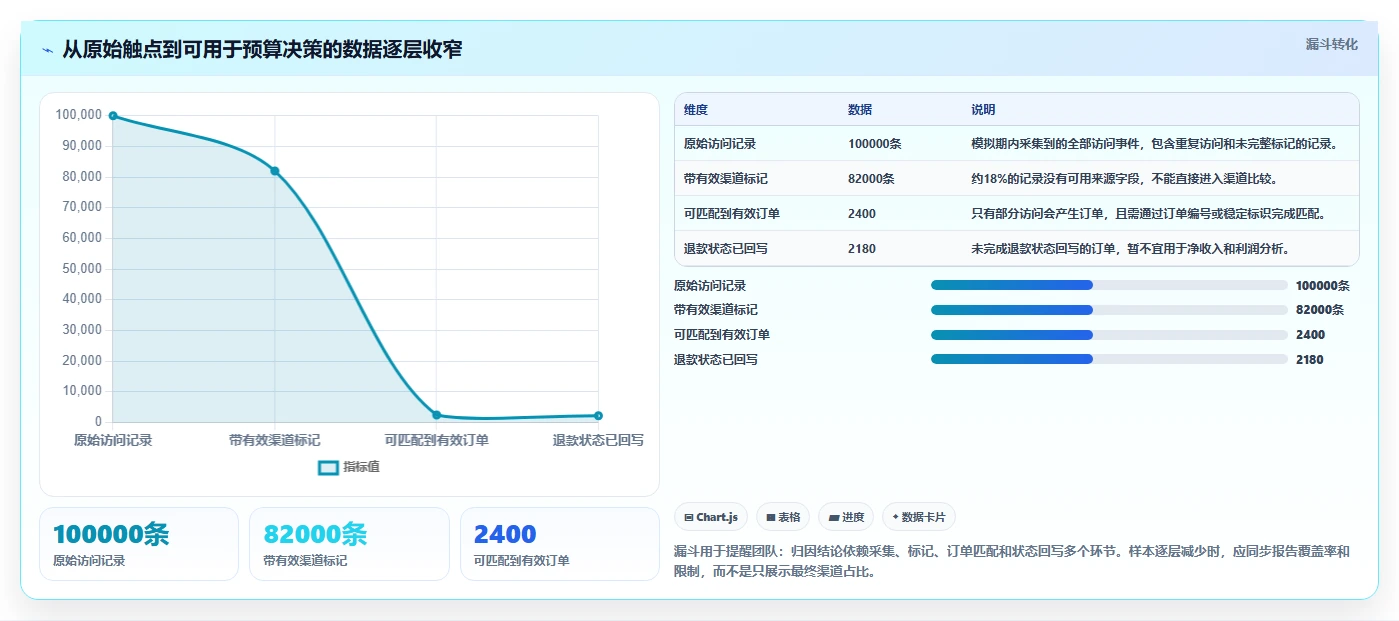Viewport: 1399px width, 621px height.
Task: Click the description starting with 模拟期内采集到的全部访问事件
Action: point(1155,144)
